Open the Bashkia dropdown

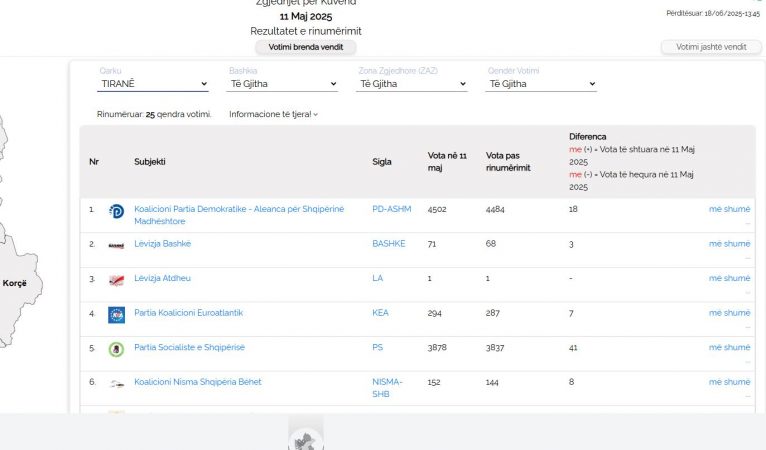(x=282, y=84)
